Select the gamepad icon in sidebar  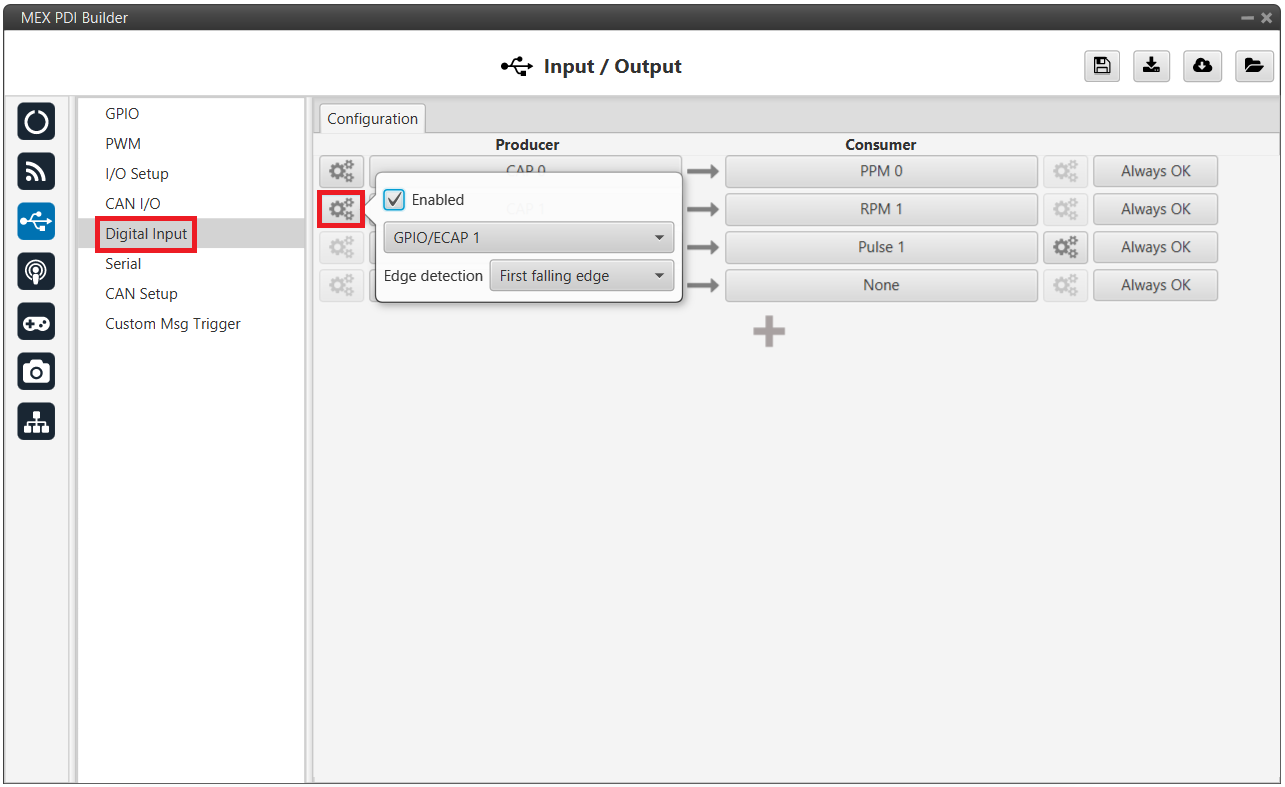coord(37,322)
